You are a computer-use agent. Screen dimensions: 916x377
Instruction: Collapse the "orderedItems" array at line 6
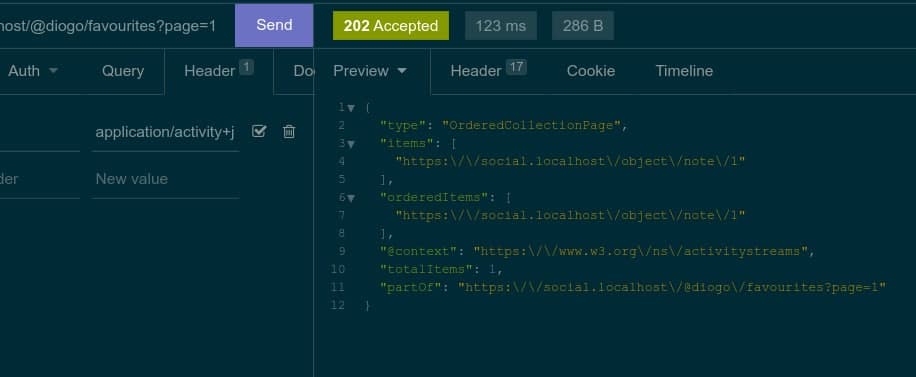coord(351,198)
